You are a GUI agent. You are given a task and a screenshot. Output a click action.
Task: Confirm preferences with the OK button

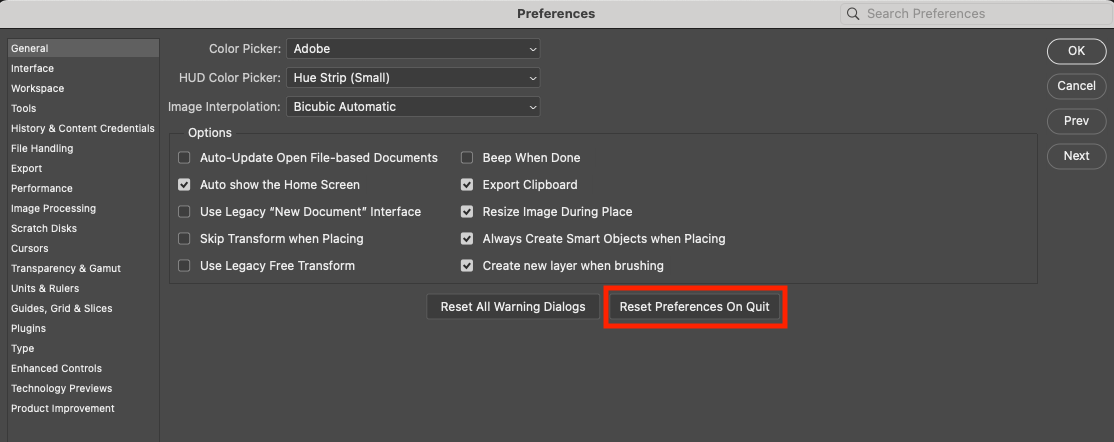click(x=1076, y=51)
